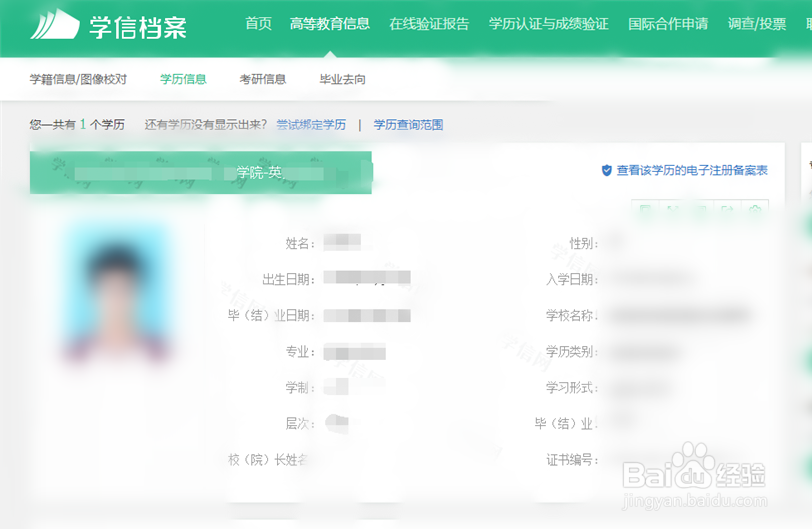Open 在线验证报告 menu item

[429, 24]
